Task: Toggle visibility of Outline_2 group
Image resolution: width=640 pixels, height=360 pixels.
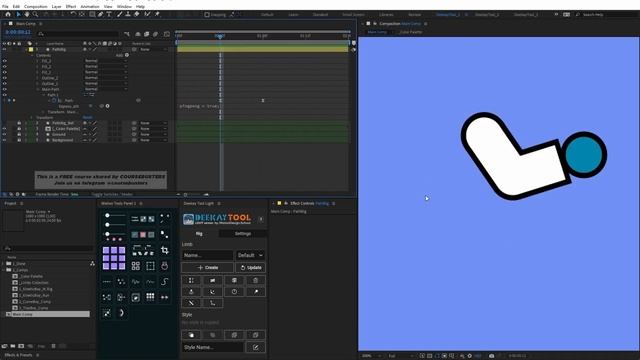Action: pos(4,78)
